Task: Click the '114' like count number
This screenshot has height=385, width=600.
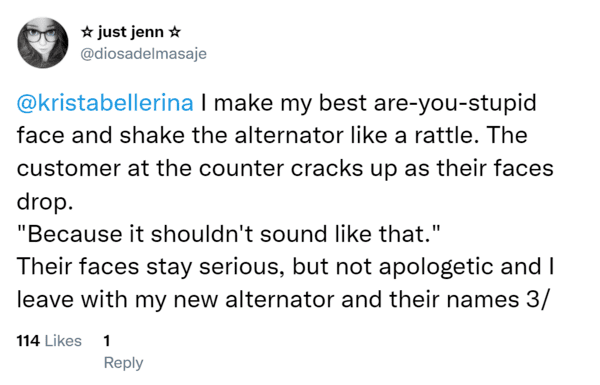Action: [x=28, y=341]
